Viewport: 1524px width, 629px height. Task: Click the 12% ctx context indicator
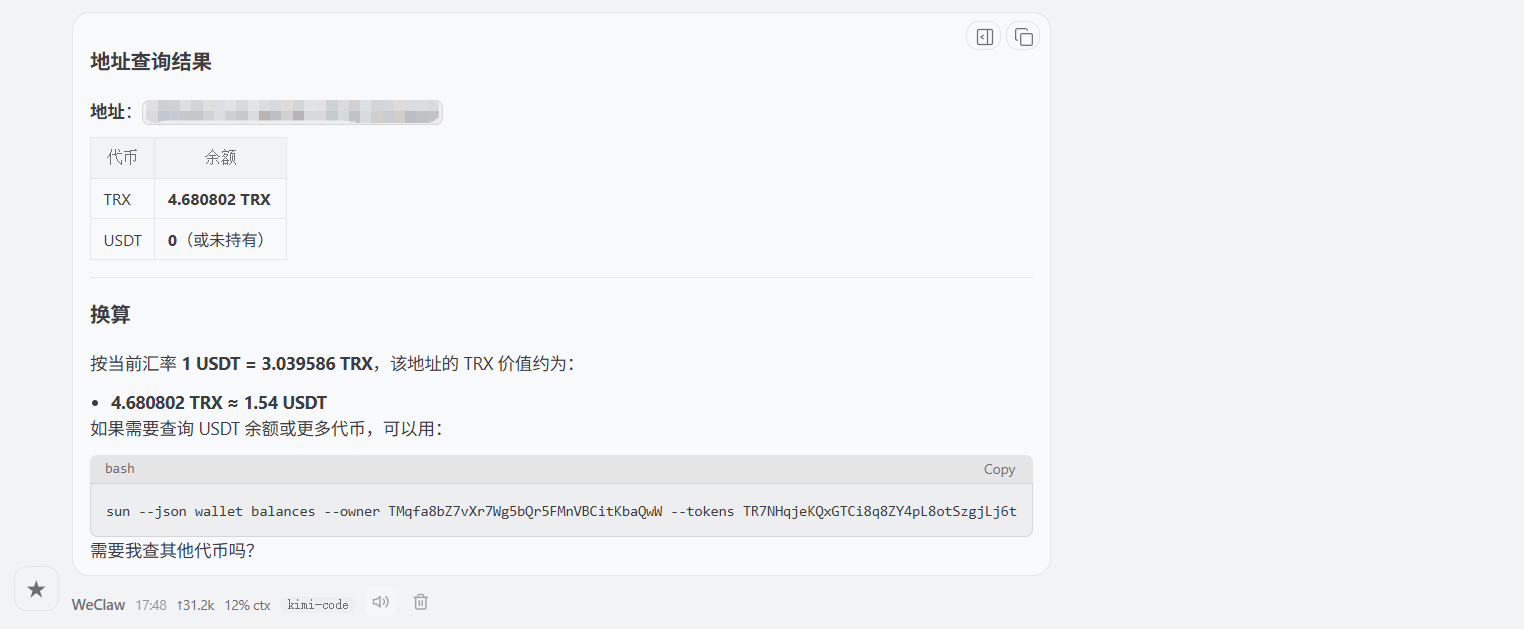tap(247, 605)
